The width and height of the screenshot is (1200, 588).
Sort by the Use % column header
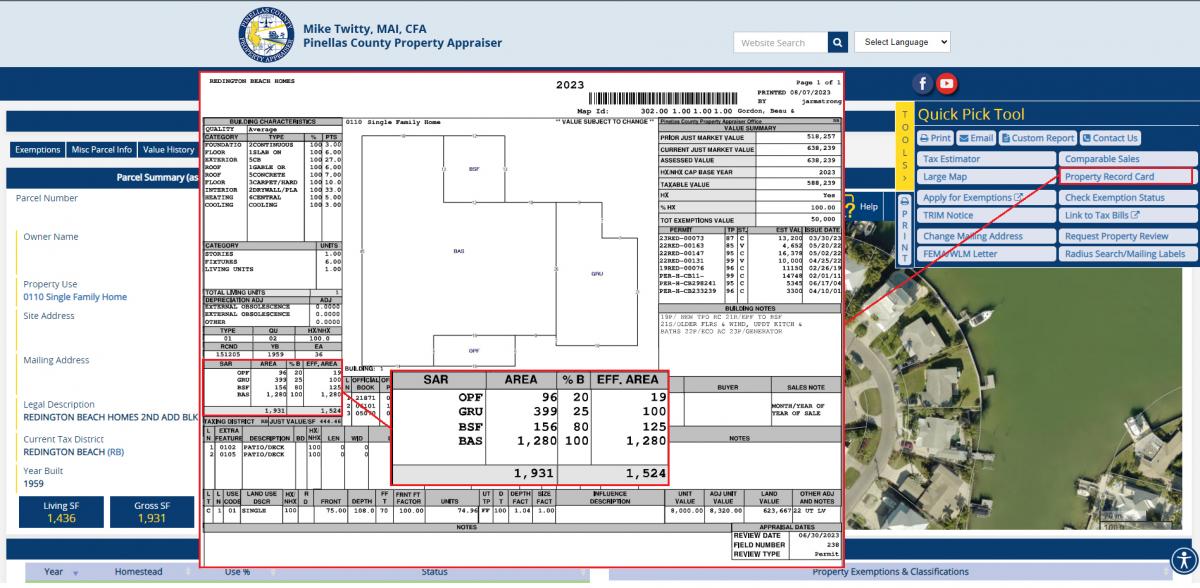pos(238,572)
